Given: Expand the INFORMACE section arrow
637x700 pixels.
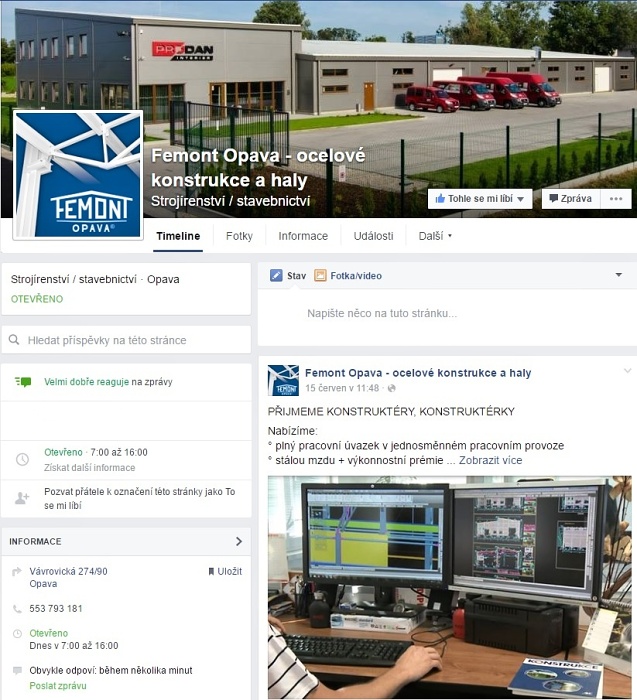Looking at the screenshot, I should click(x=239, y=541).
